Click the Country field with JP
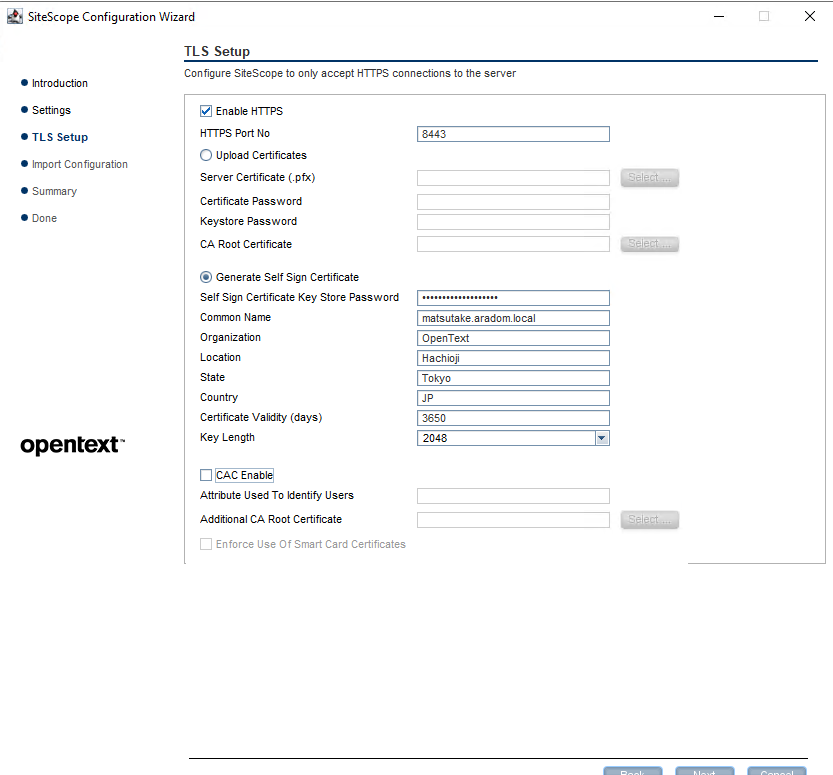This screenshot has width=833, height=775. tap(513, 398)
